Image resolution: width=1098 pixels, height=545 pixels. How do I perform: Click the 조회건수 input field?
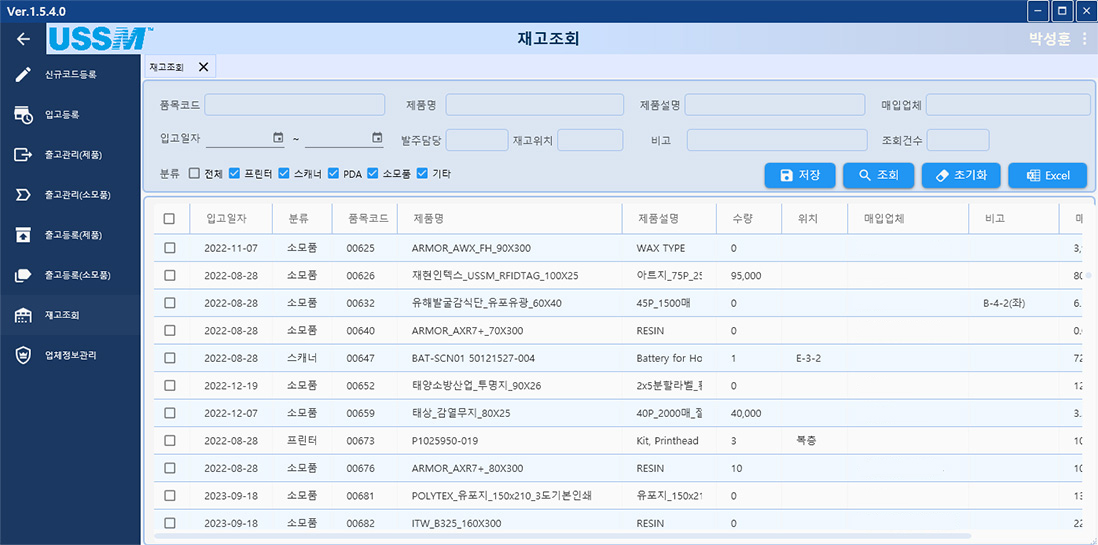958,140
